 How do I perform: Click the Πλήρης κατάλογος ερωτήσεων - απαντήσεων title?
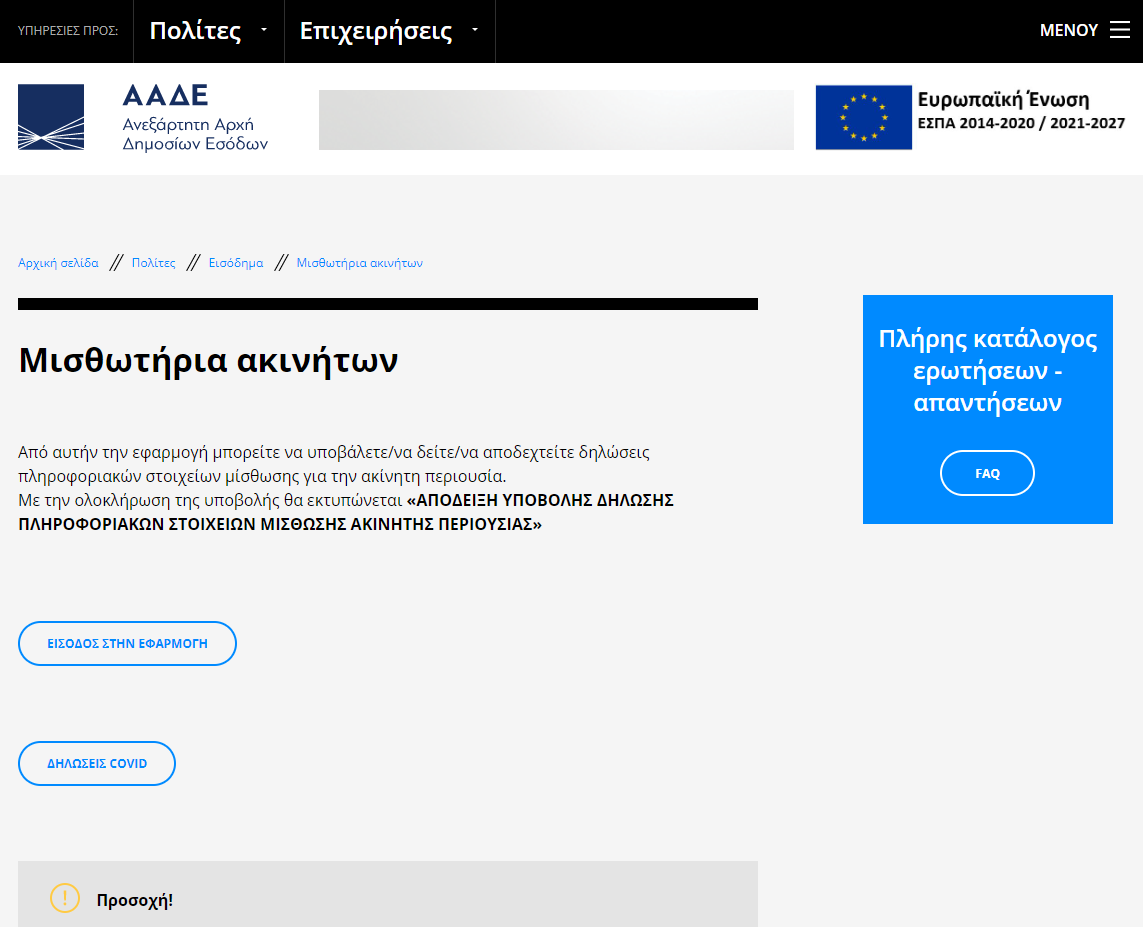click(987, 371)
